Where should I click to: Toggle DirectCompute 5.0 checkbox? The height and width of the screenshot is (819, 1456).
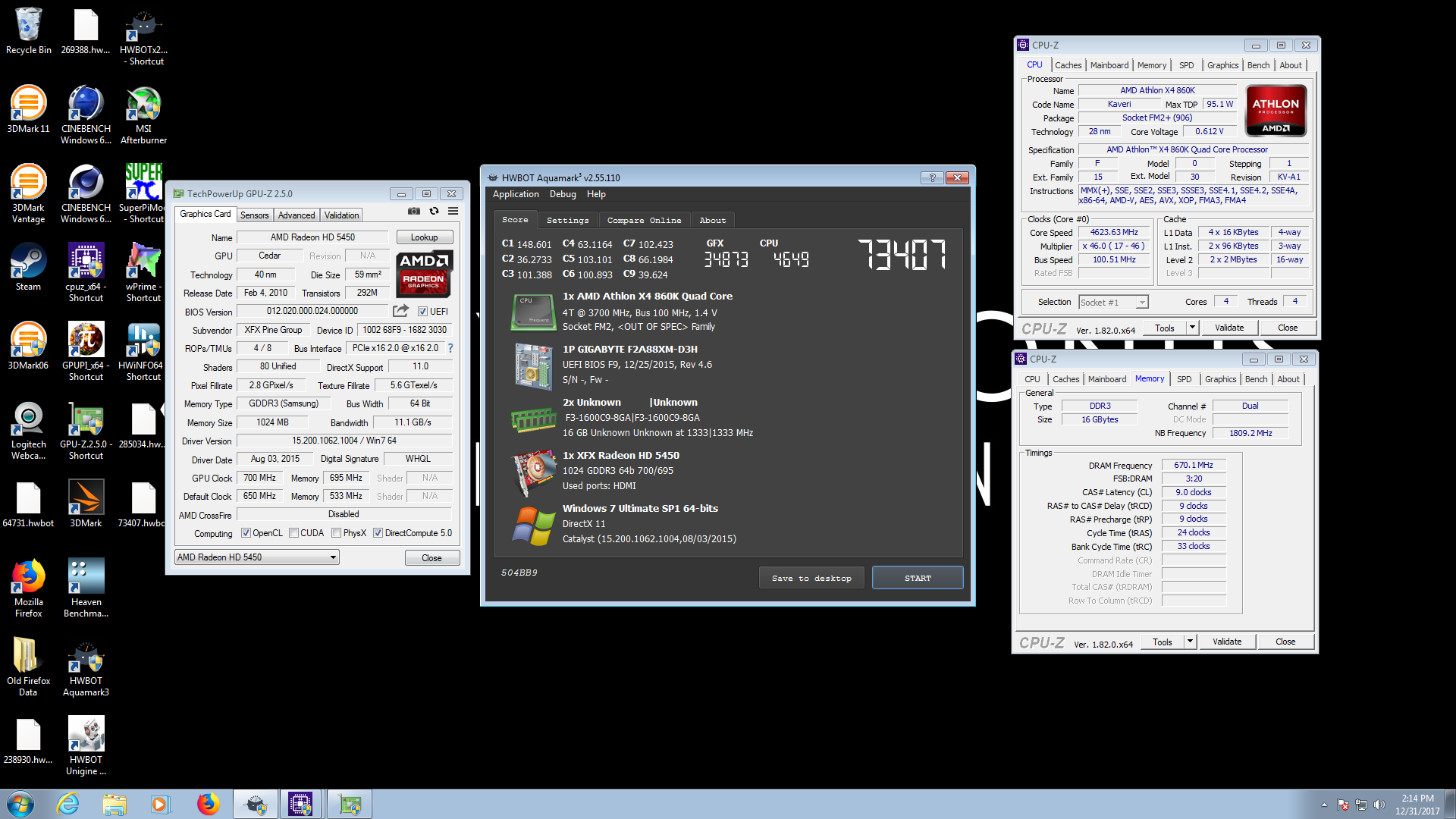[x=378, y=533]
